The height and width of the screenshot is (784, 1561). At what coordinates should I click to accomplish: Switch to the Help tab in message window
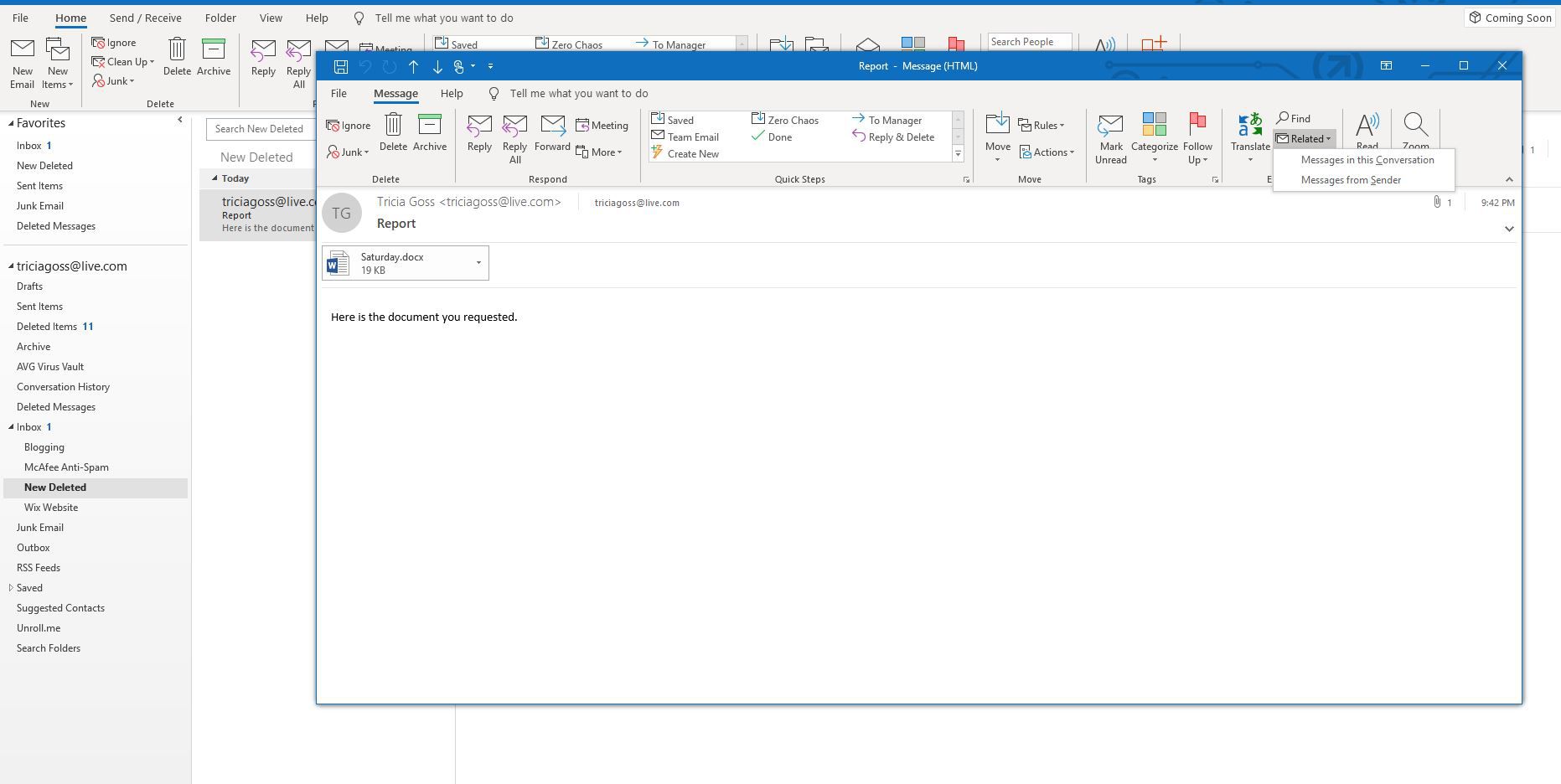pyautogui.click(x=452, y=93)
